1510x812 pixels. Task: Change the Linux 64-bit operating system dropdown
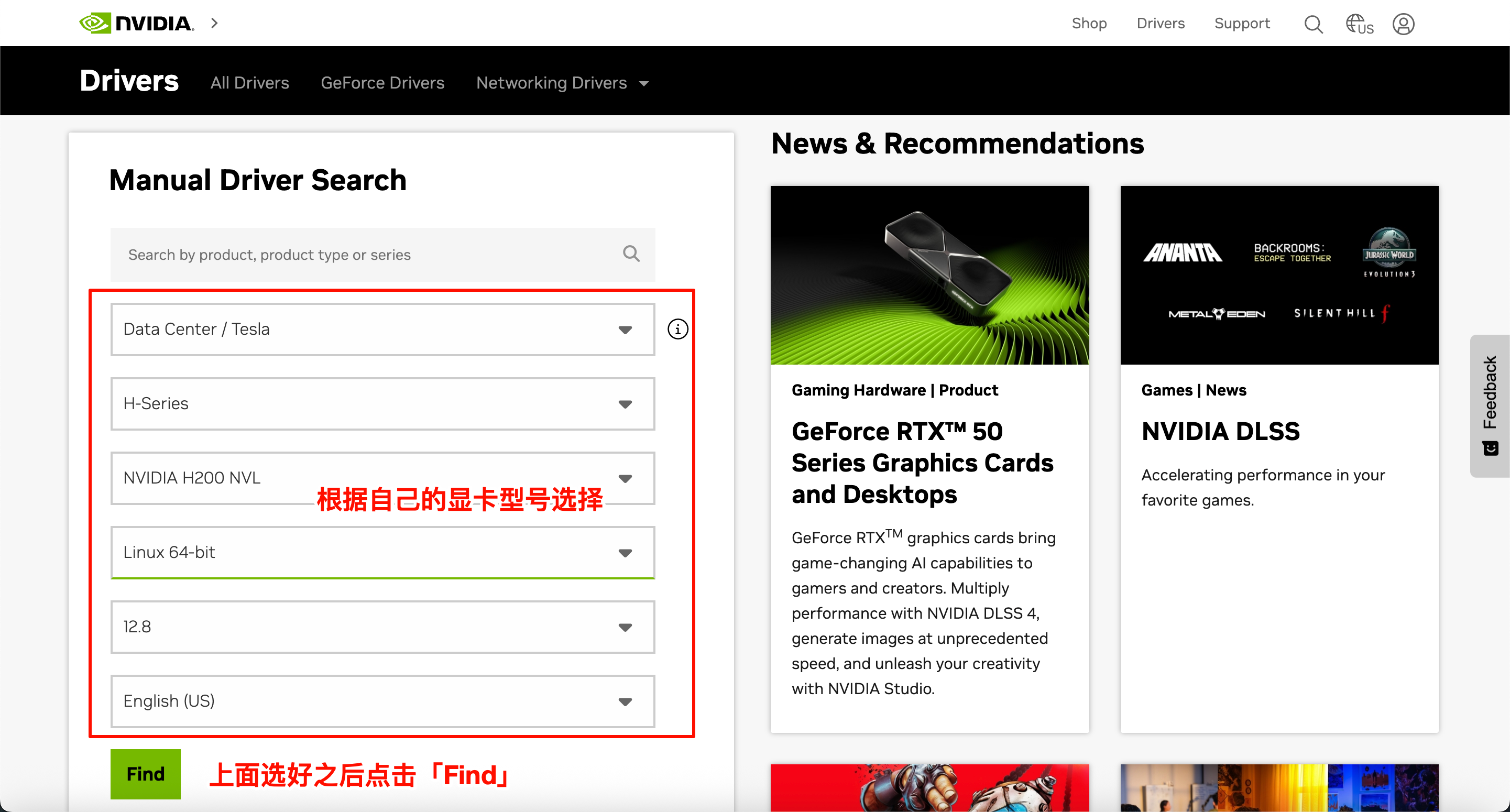click(382, 552)
